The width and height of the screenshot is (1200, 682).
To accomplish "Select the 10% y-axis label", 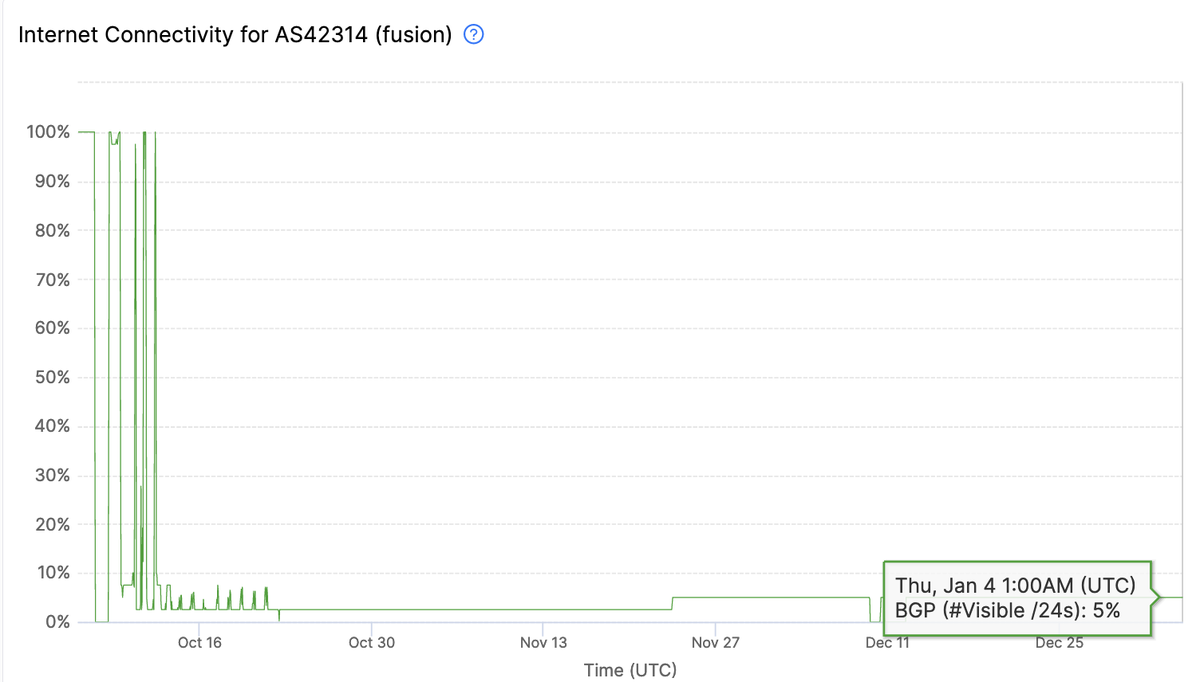I will tap(50, 573).
